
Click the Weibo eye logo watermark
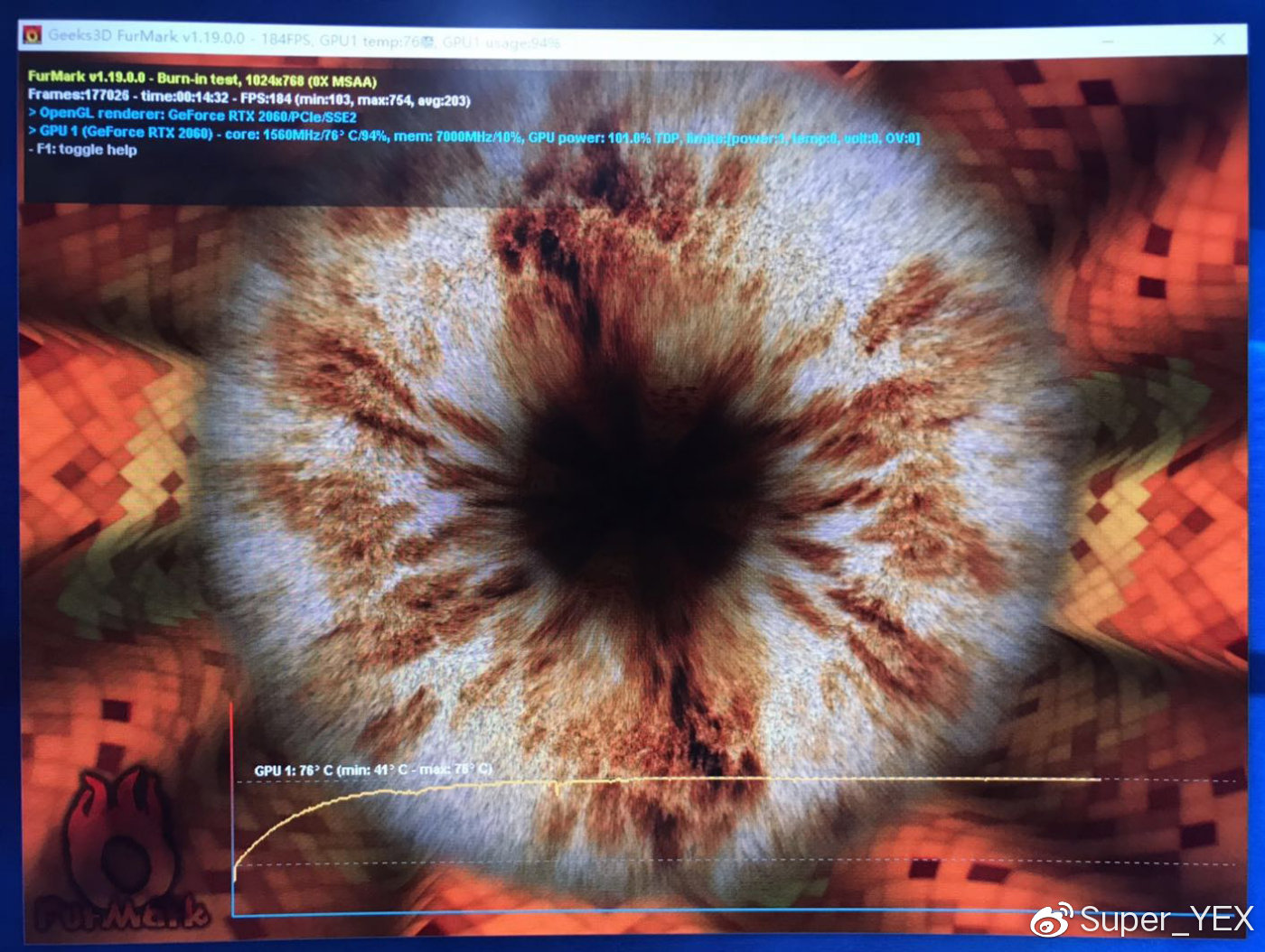[1052, 919]
